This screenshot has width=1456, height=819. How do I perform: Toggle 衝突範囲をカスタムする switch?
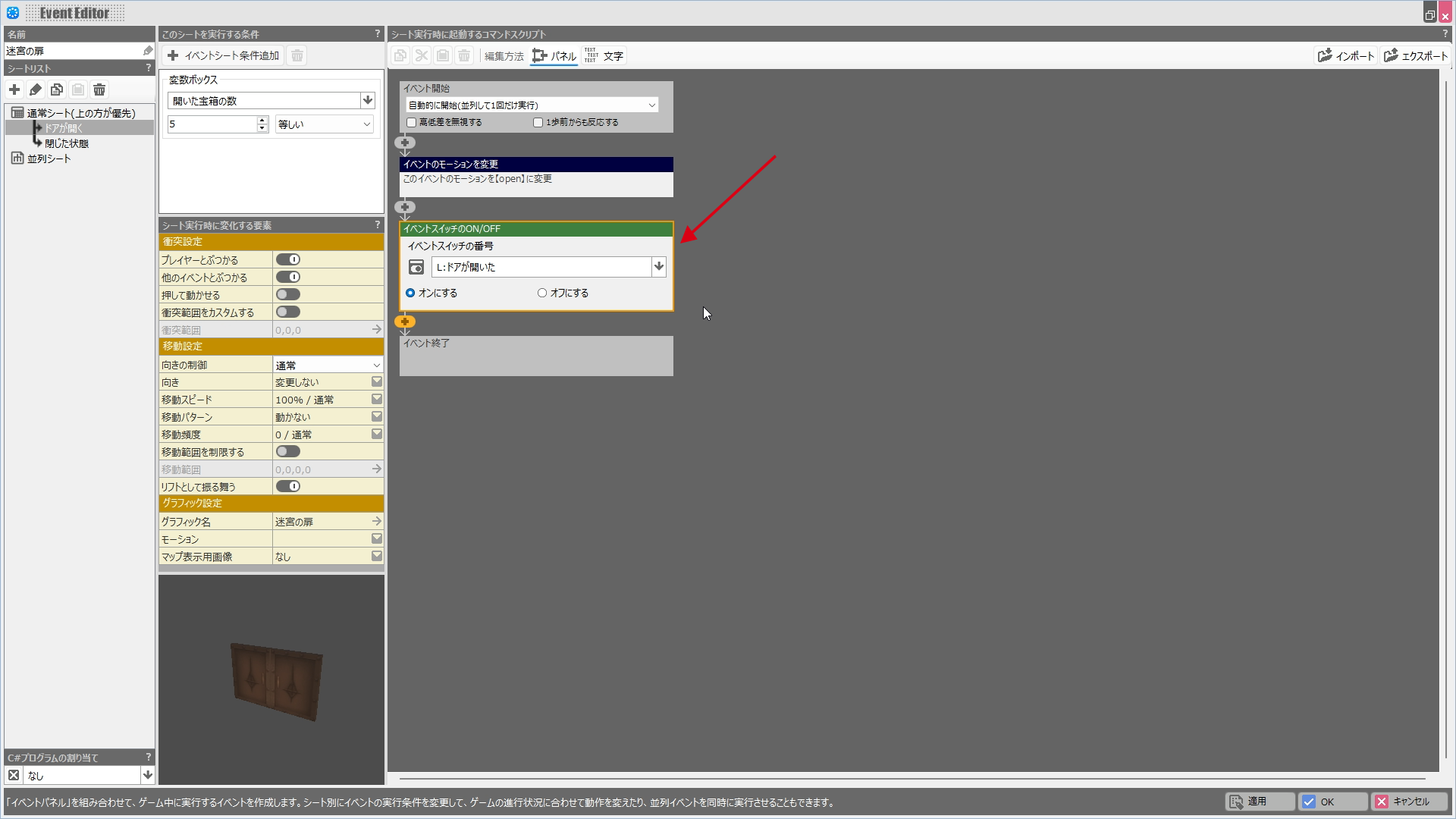[288, 312]
